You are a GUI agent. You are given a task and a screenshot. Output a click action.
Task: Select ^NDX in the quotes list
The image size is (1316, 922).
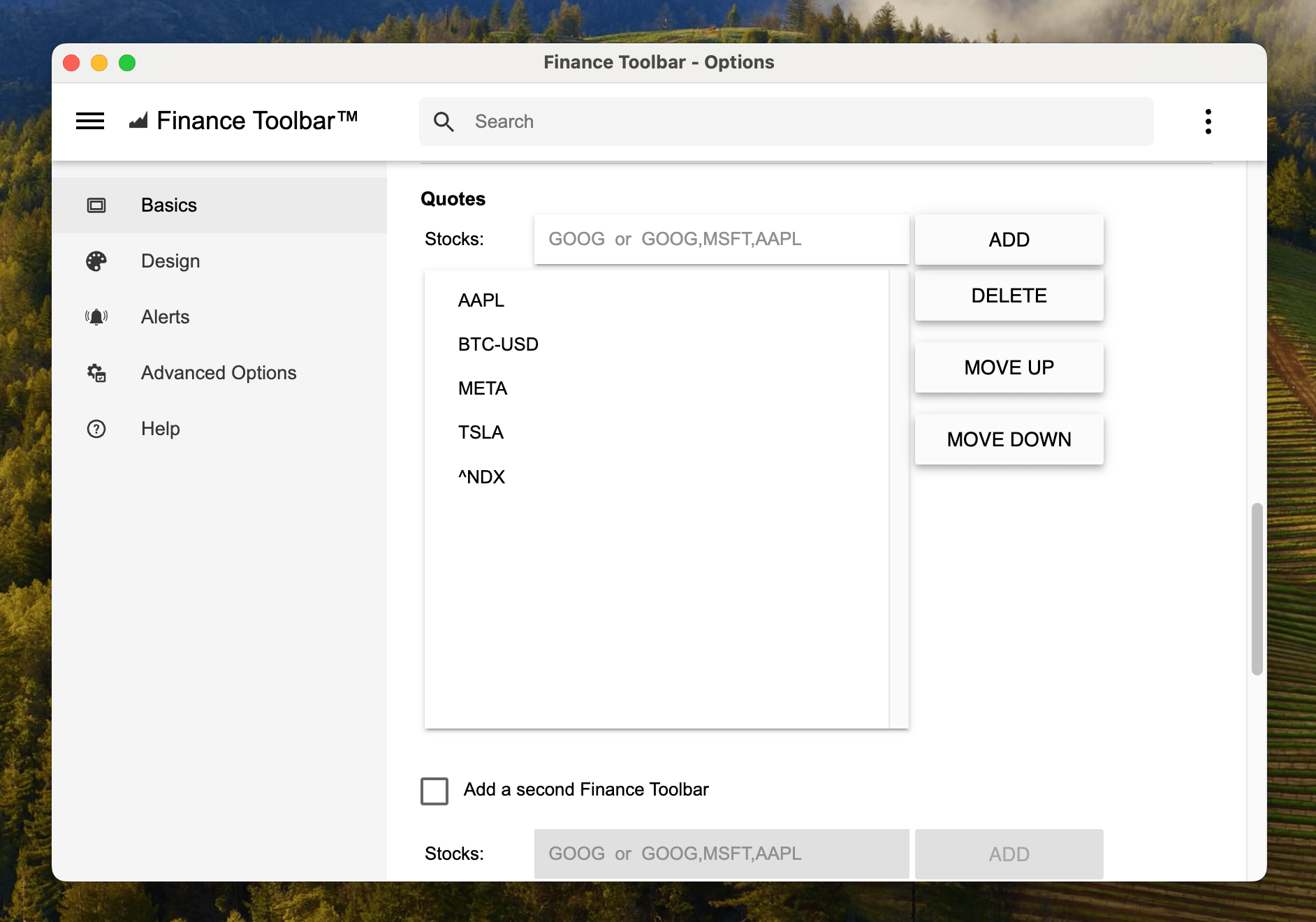tap(657, 477)
